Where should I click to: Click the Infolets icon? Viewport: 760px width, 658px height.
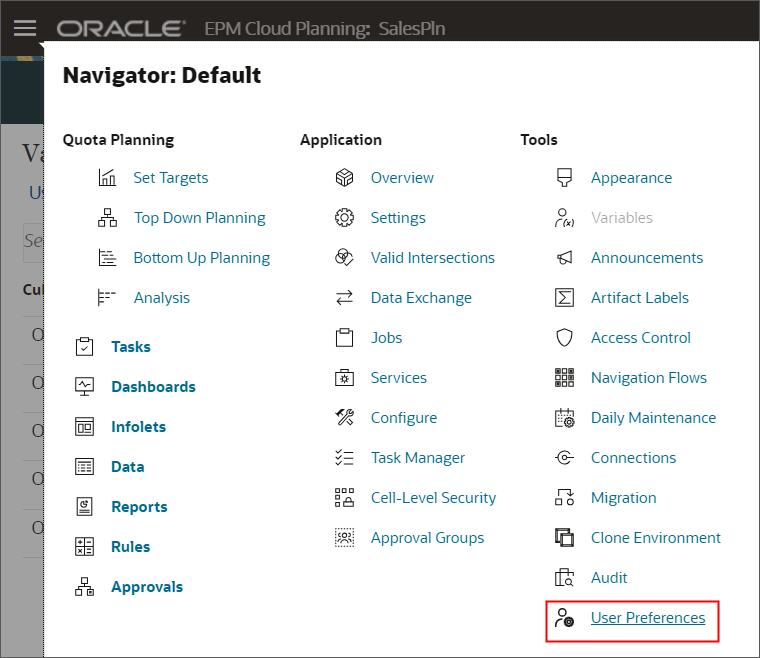(84, 427)
